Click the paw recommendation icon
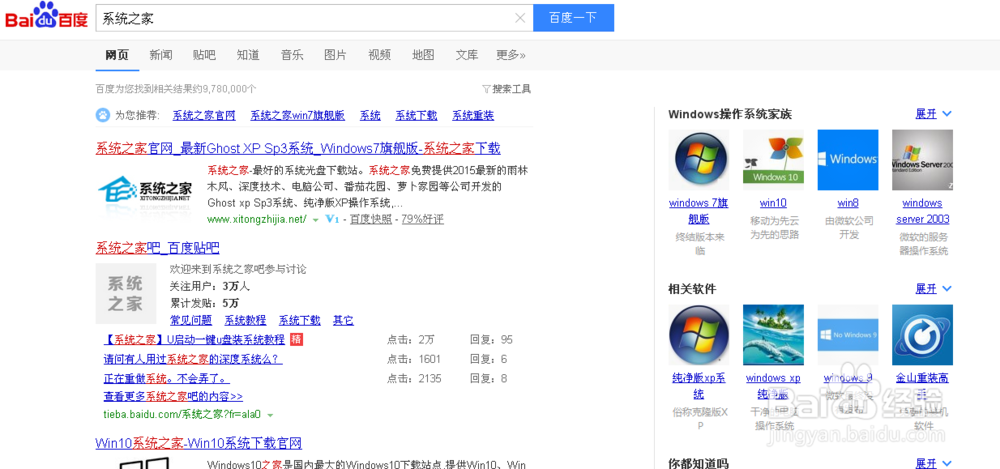 pos(103,115)
